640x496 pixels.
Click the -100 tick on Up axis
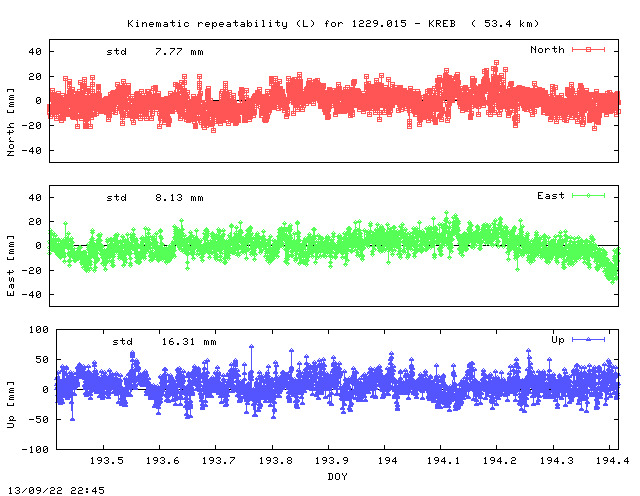pyautogui.click(x=35, y=449)
